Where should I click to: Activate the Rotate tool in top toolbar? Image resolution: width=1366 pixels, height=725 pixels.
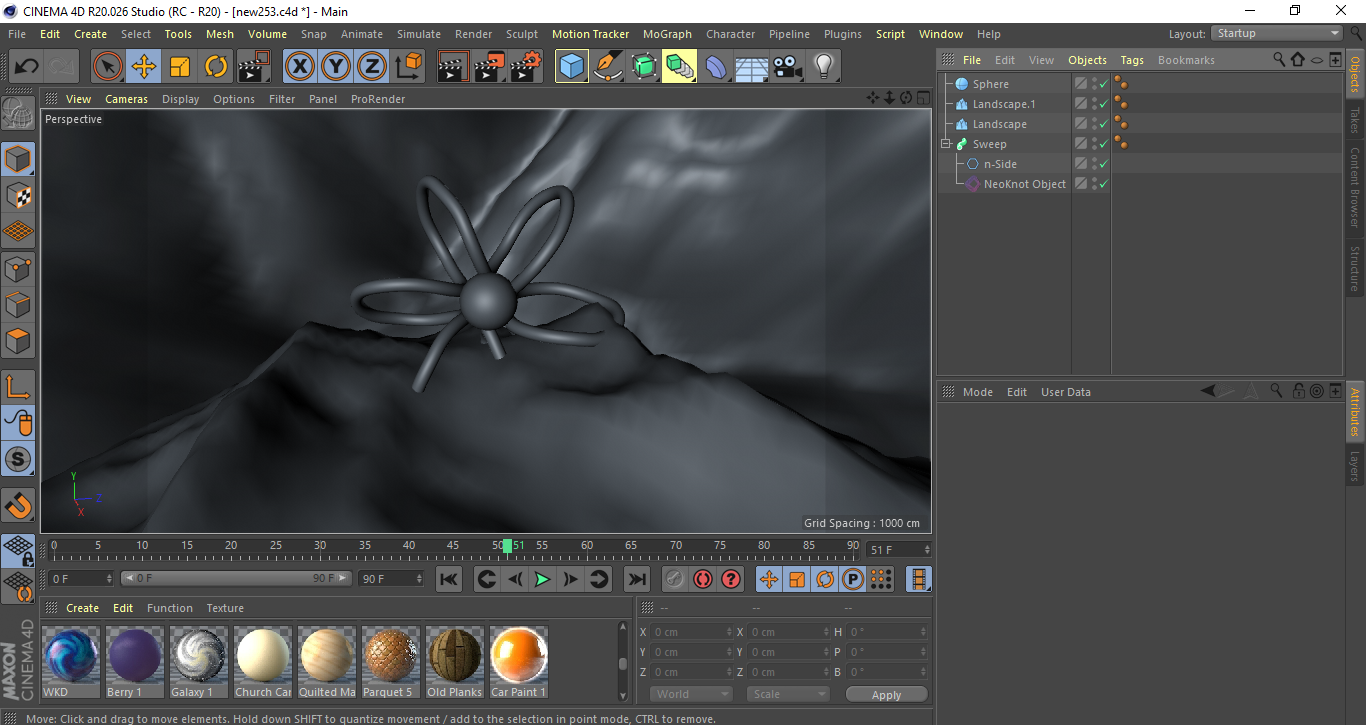(216, 67)
